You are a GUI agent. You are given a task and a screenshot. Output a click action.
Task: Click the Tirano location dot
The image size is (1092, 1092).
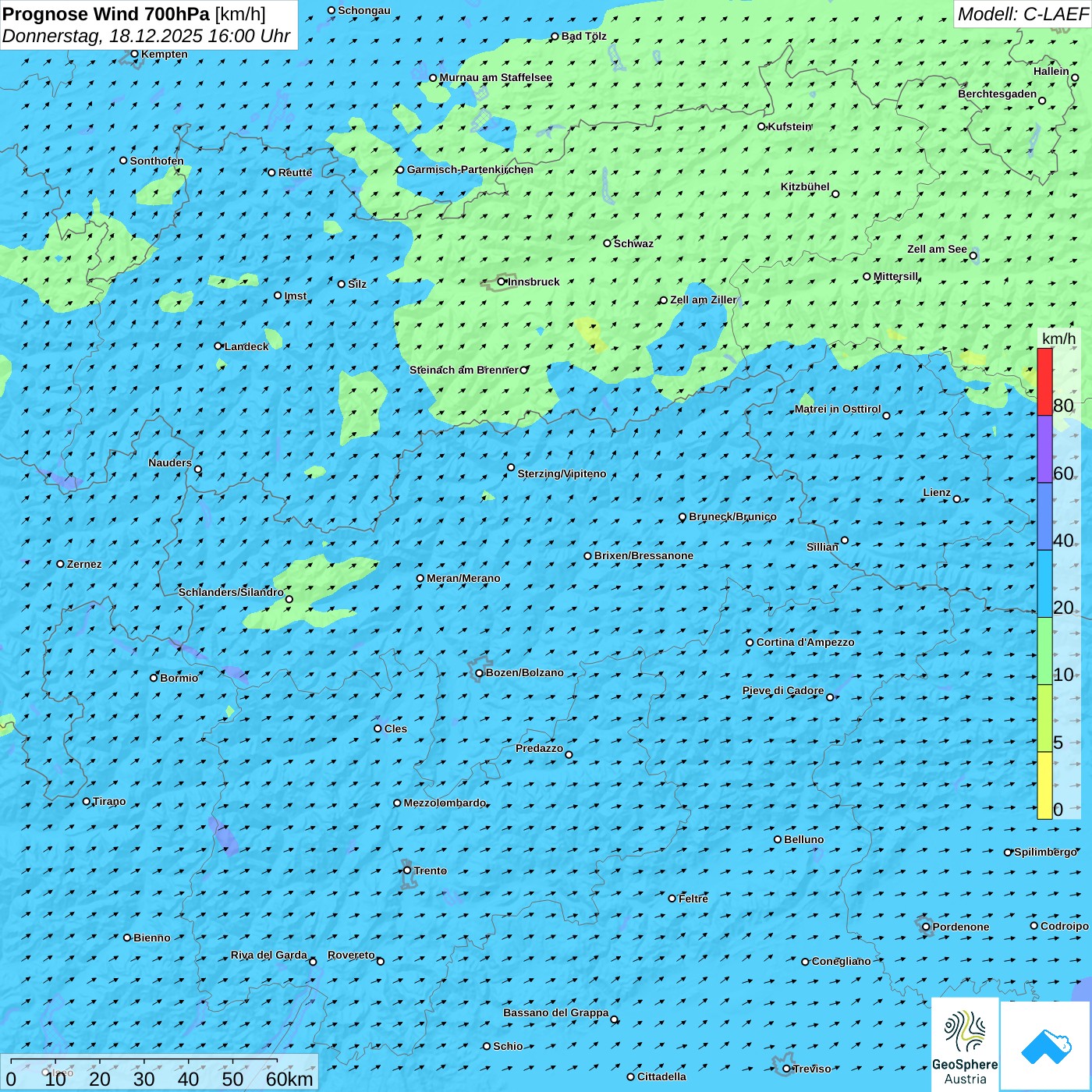tap(87, 801)
